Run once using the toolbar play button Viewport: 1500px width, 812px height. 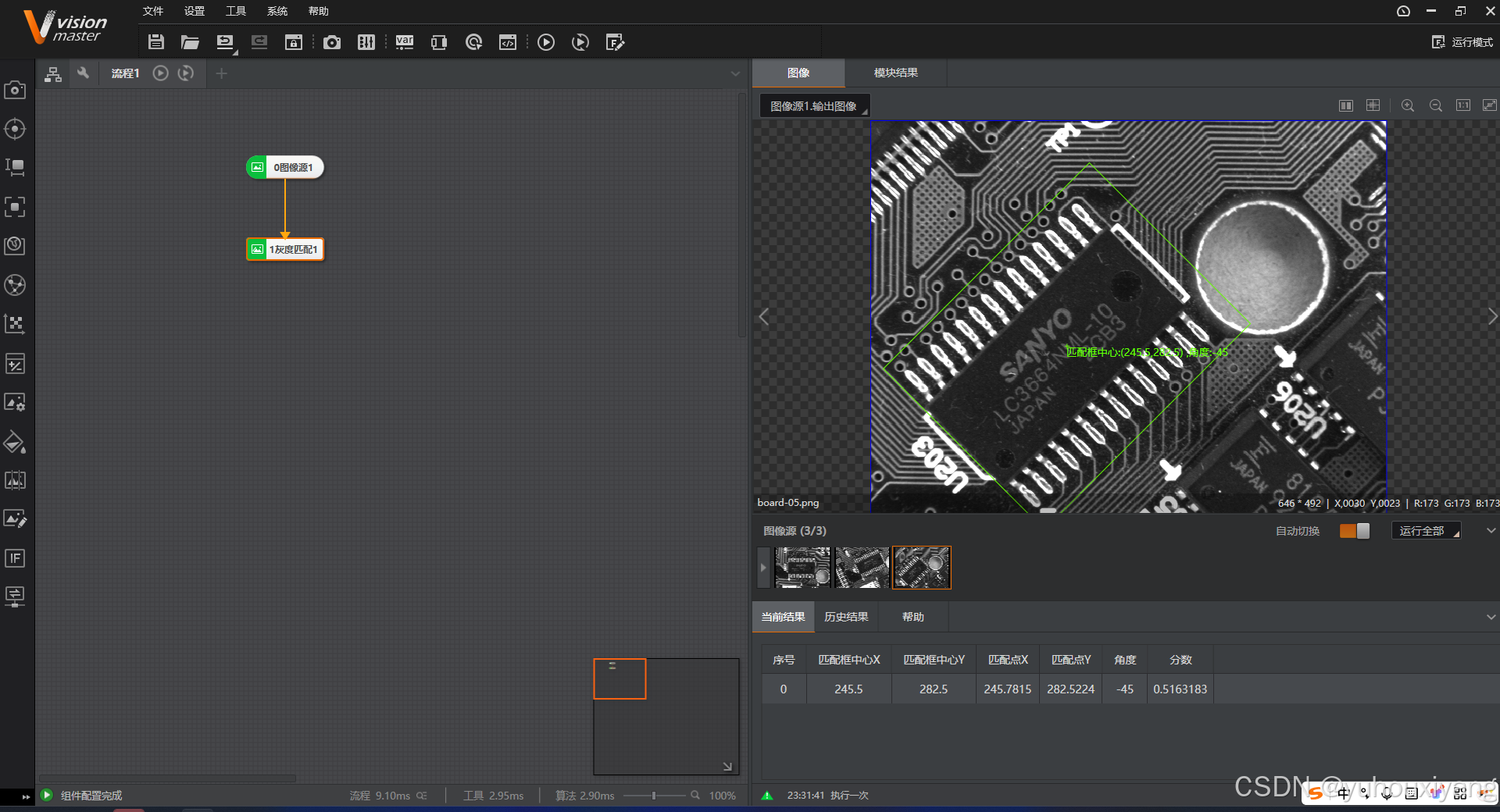tap(546, 42)
